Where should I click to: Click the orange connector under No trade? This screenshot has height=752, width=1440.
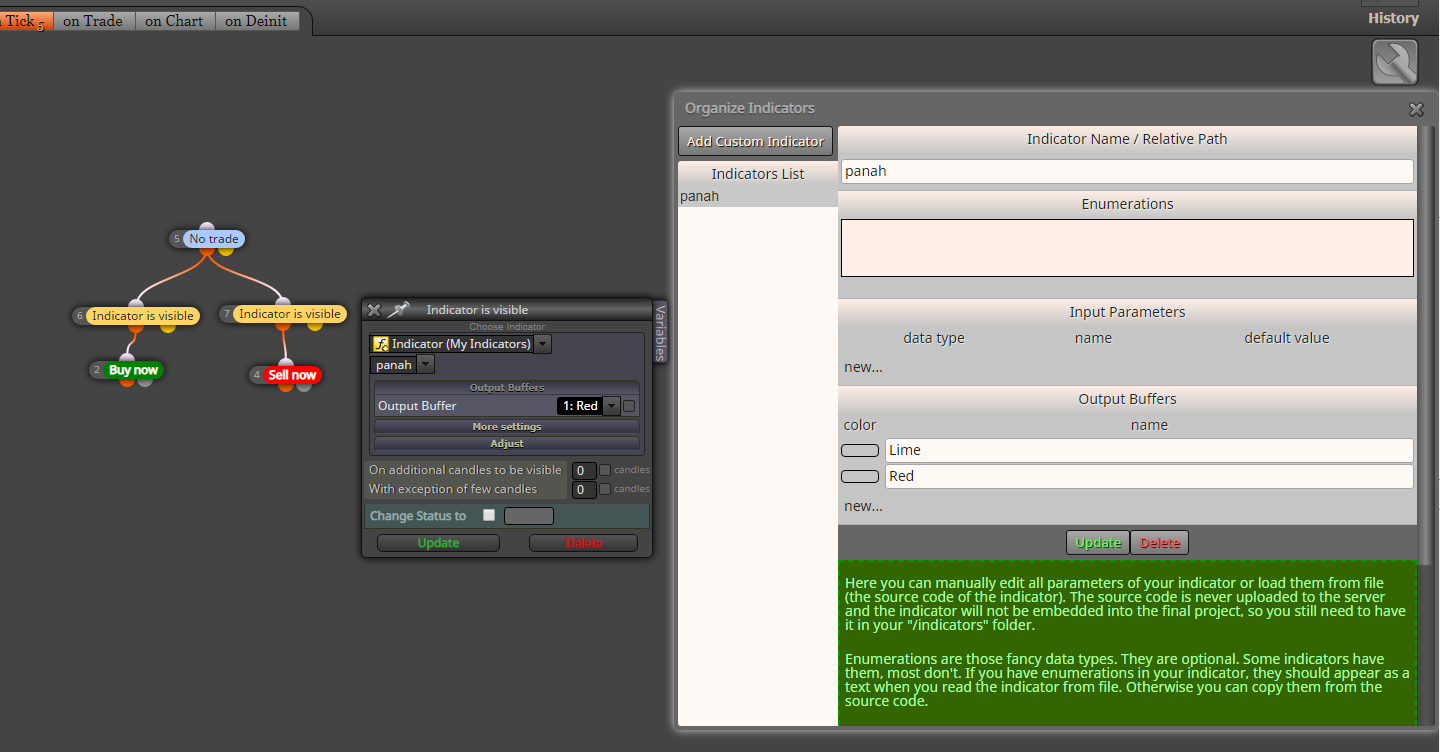[x=207, y=250]
